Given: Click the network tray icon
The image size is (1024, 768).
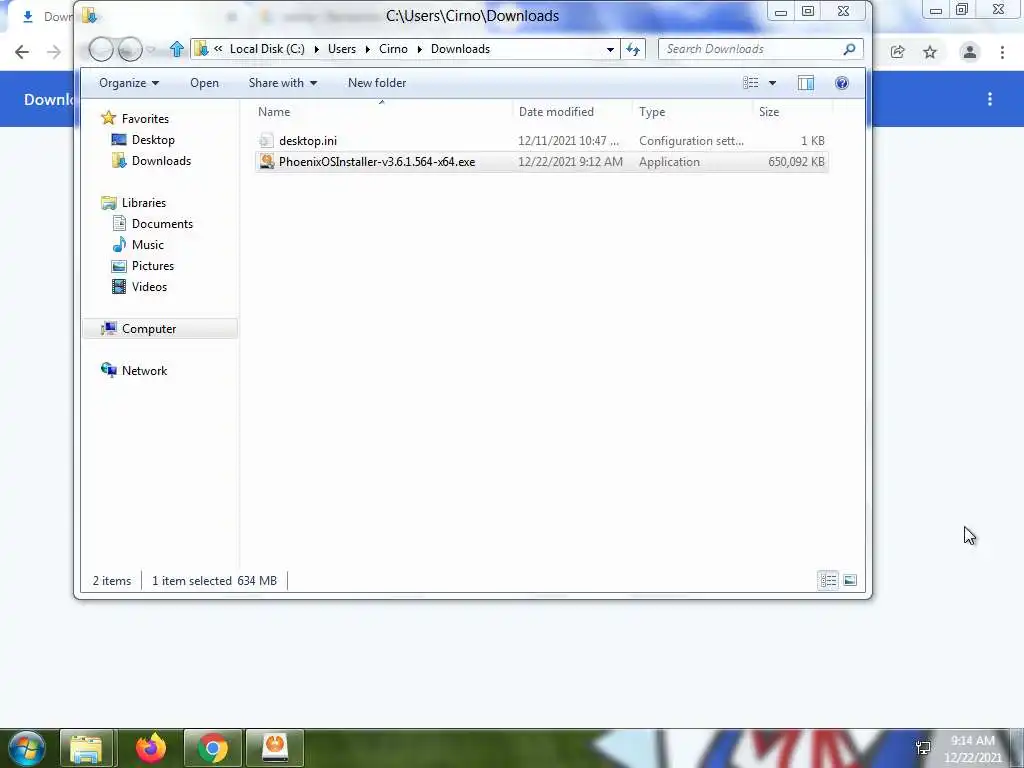Looking at the screenshot, I should pyautogui.click(x=923, y=747).
